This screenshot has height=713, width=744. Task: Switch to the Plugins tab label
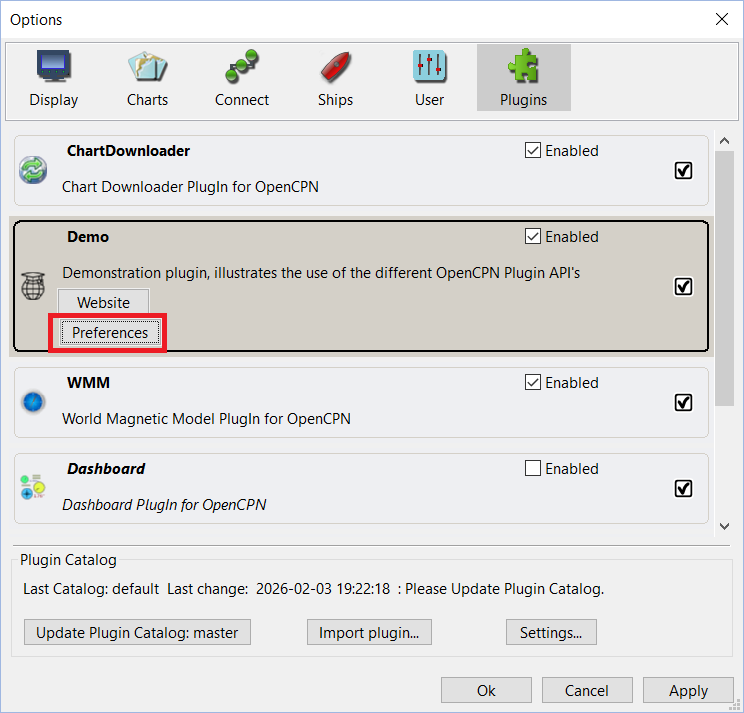click(x=523, y=100)
